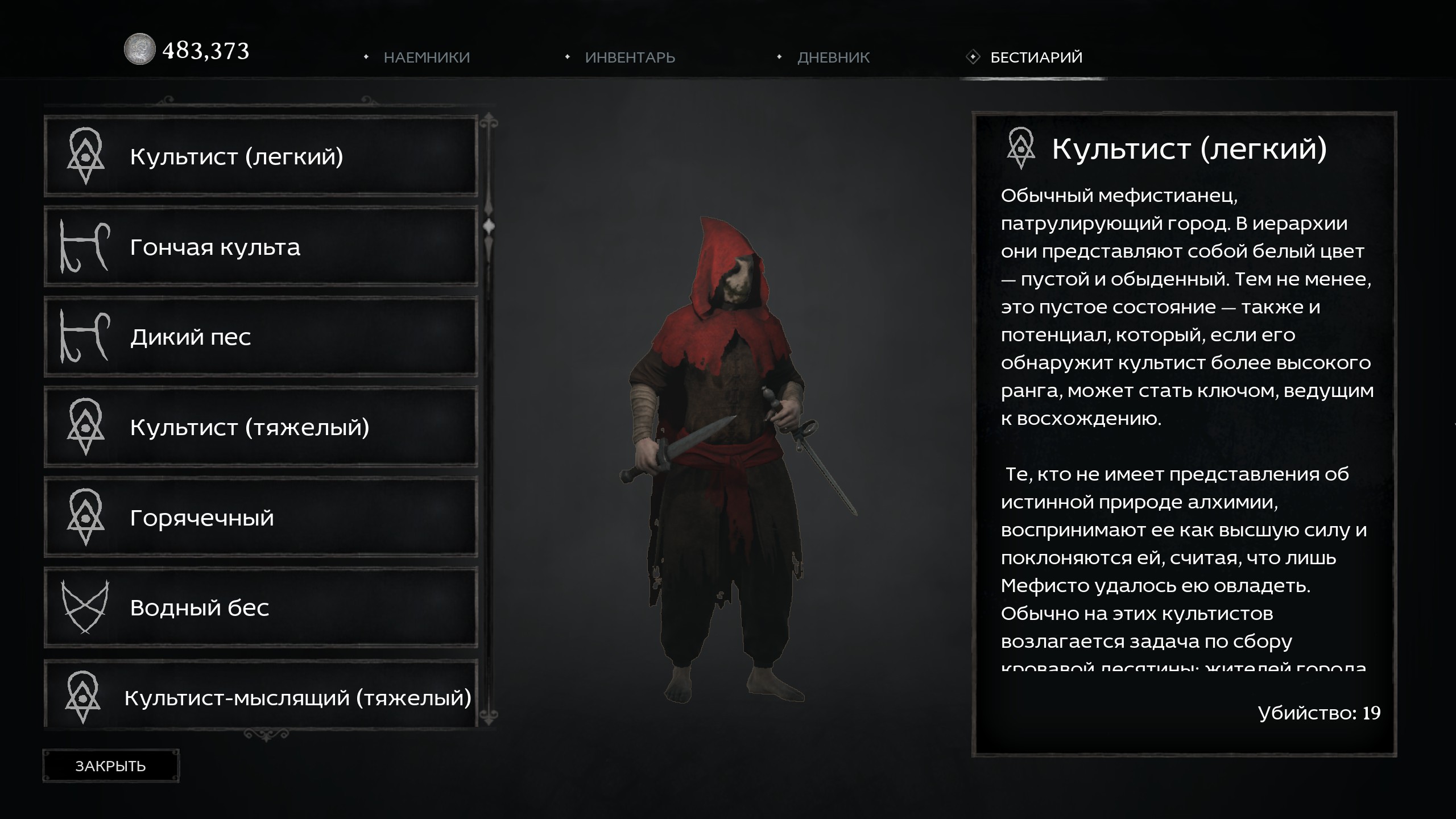Open the Дневник tab

coord(833,57)
